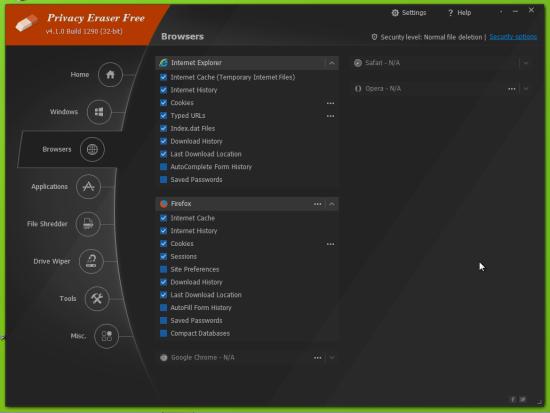Open the Security options link

(513, 37)
